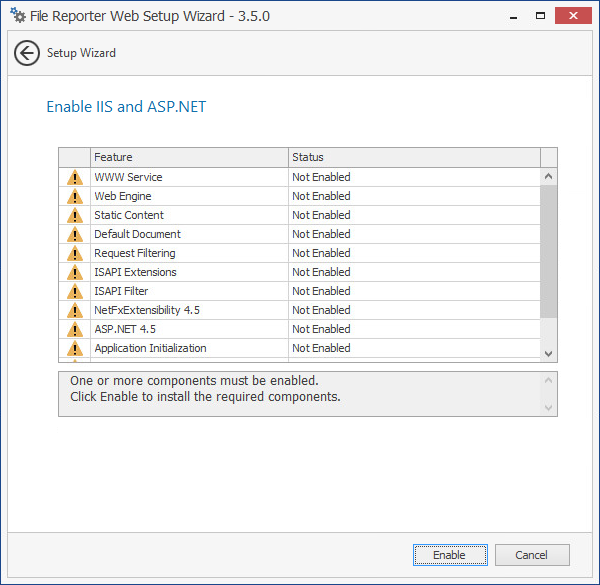The width and height of the screenshot is (600, 585).
Task: Click warning icon beside ISAPI Filter
Action: [75, 292]
